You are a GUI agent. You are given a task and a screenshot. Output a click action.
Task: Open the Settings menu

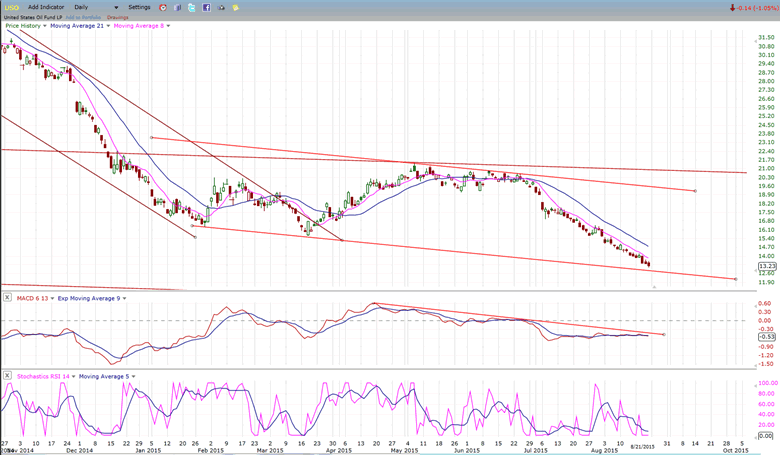click(x=139, y=7)
